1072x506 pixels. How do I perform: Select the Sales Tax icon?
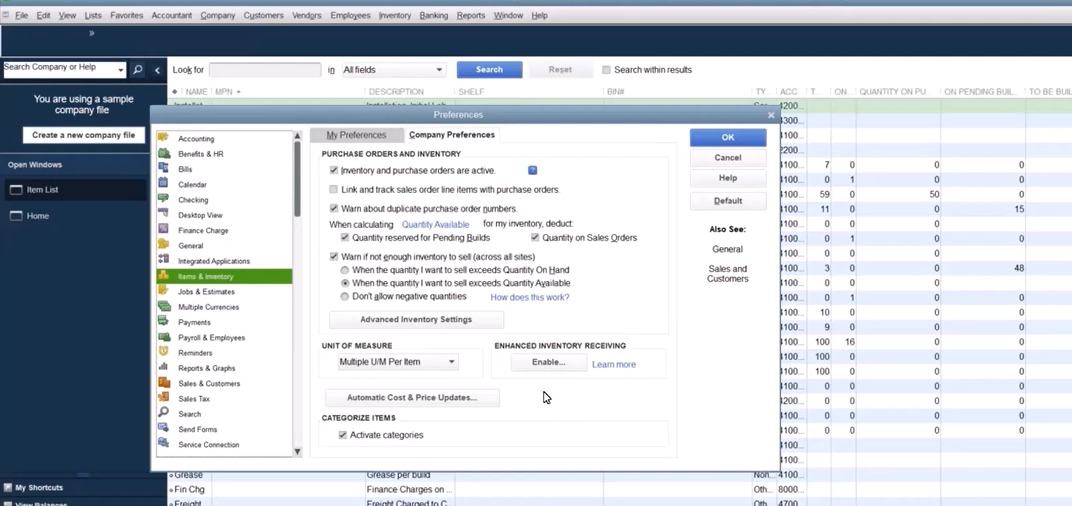click(164, 398)
